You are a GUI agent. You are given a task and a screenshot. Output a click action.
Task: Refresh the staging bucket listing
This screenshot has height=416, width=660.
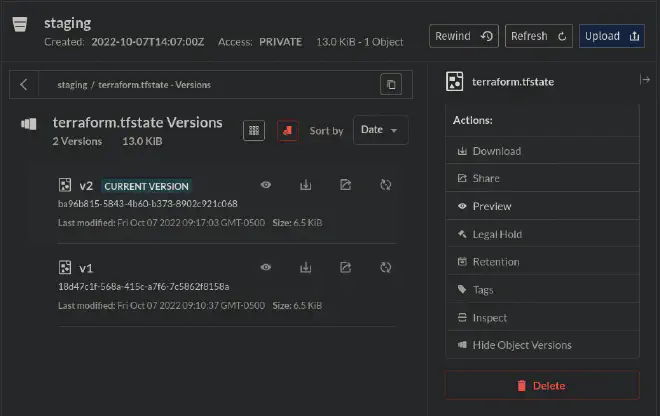(x=538, y=36)
